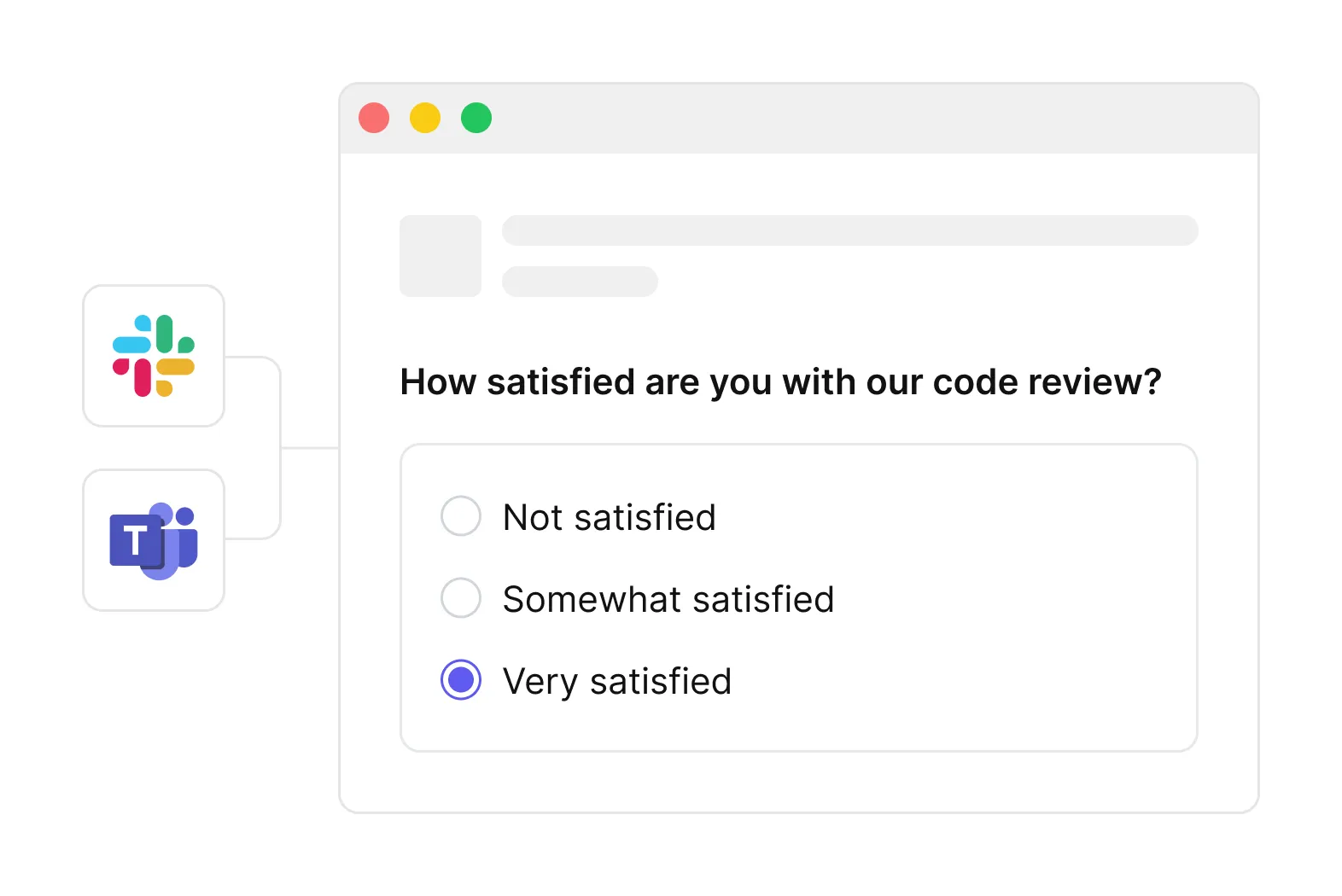Choose the Somewhat satisfied radio button
The height and width of the screenshot is (896, 1342).
tap(461, 598)
